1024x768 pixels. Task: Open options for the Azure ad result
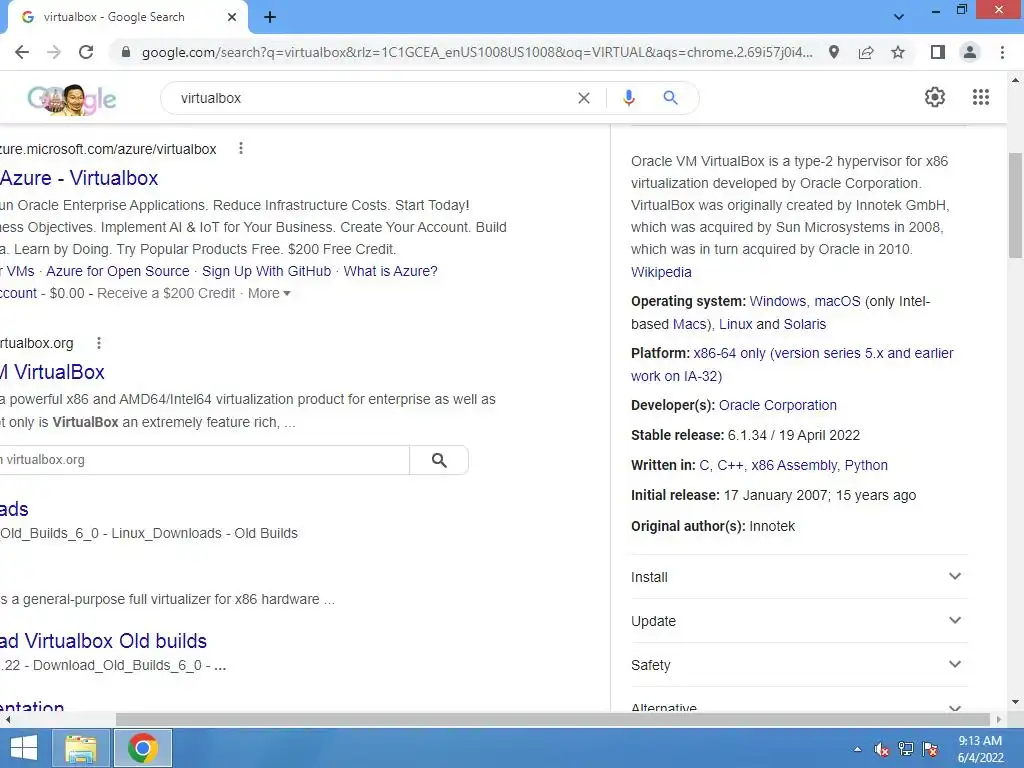(x=241, y=148)
